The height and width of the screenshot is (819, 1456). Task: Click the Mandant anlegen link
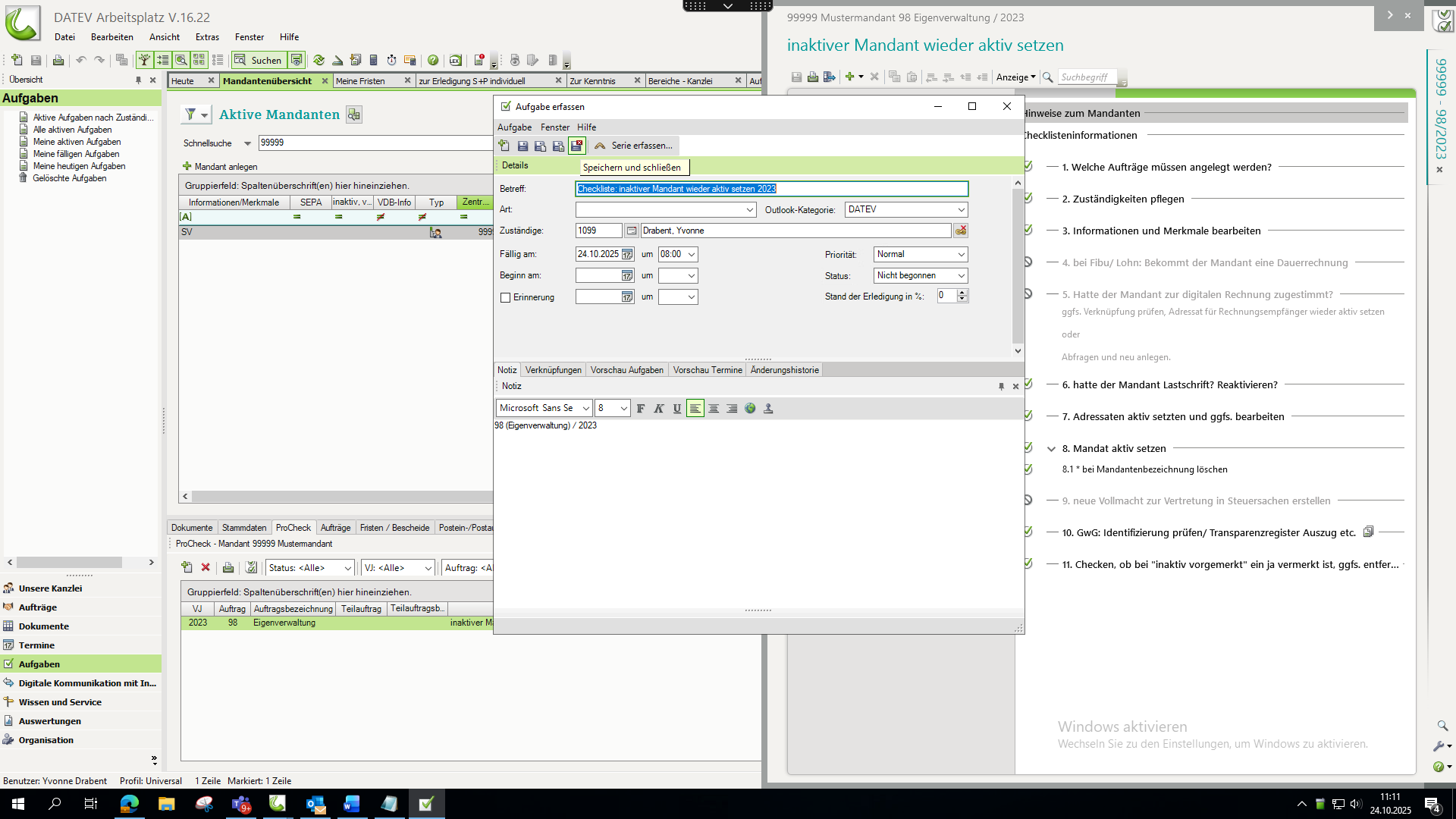click(225, 167)
